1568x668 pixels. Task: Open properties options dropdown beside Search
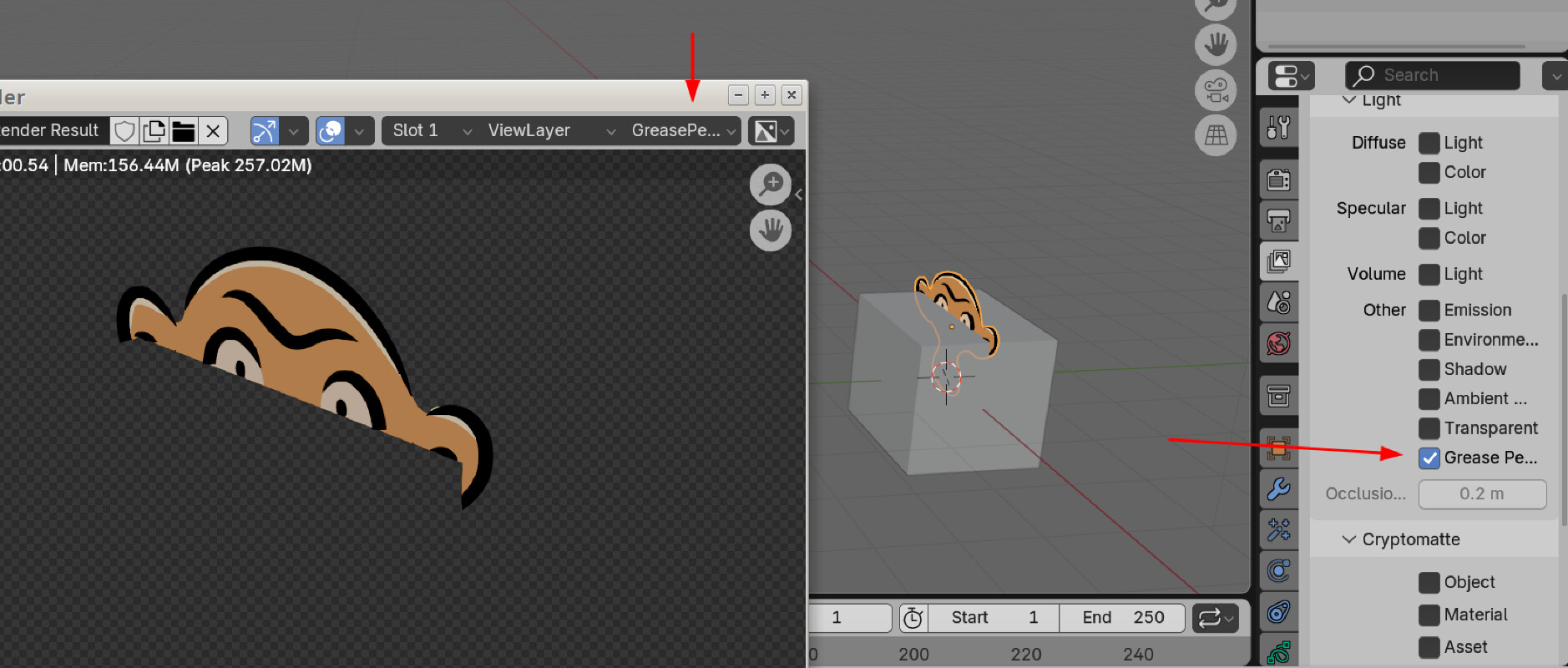coord(1555,76)
